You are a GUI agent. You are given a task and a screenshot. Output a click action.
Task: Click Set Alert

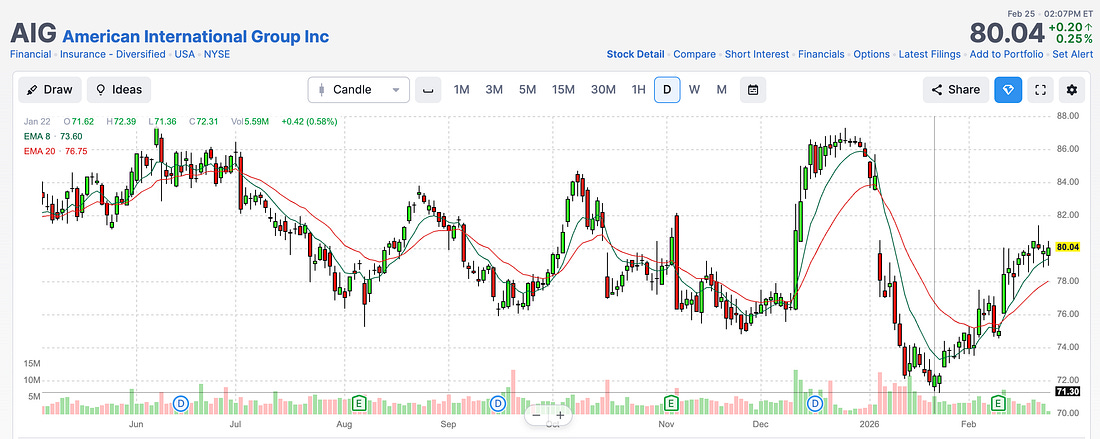pyautogui.click(x=1072, y=54)
